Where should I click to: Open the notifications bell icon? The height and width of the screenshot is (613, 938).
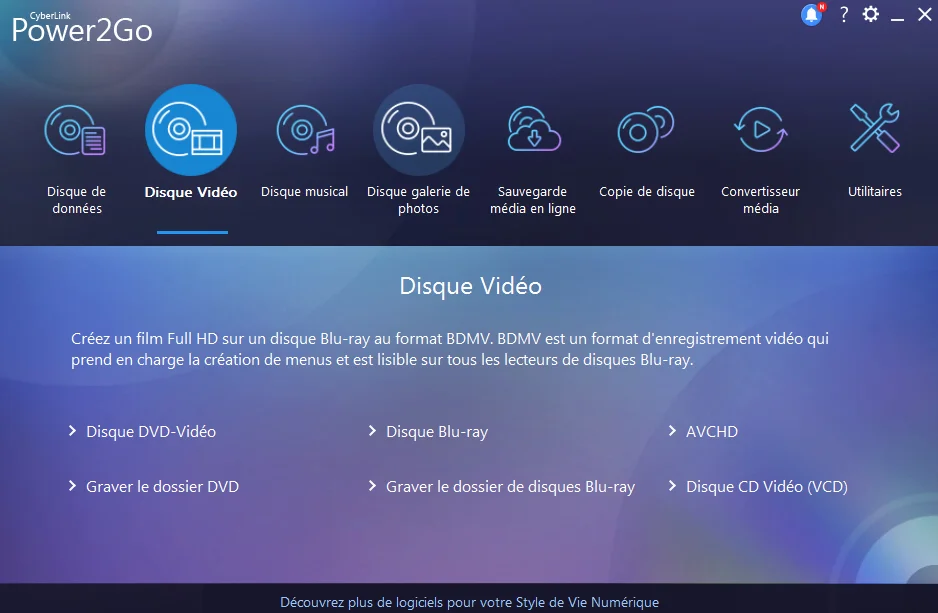coord(812,14)
